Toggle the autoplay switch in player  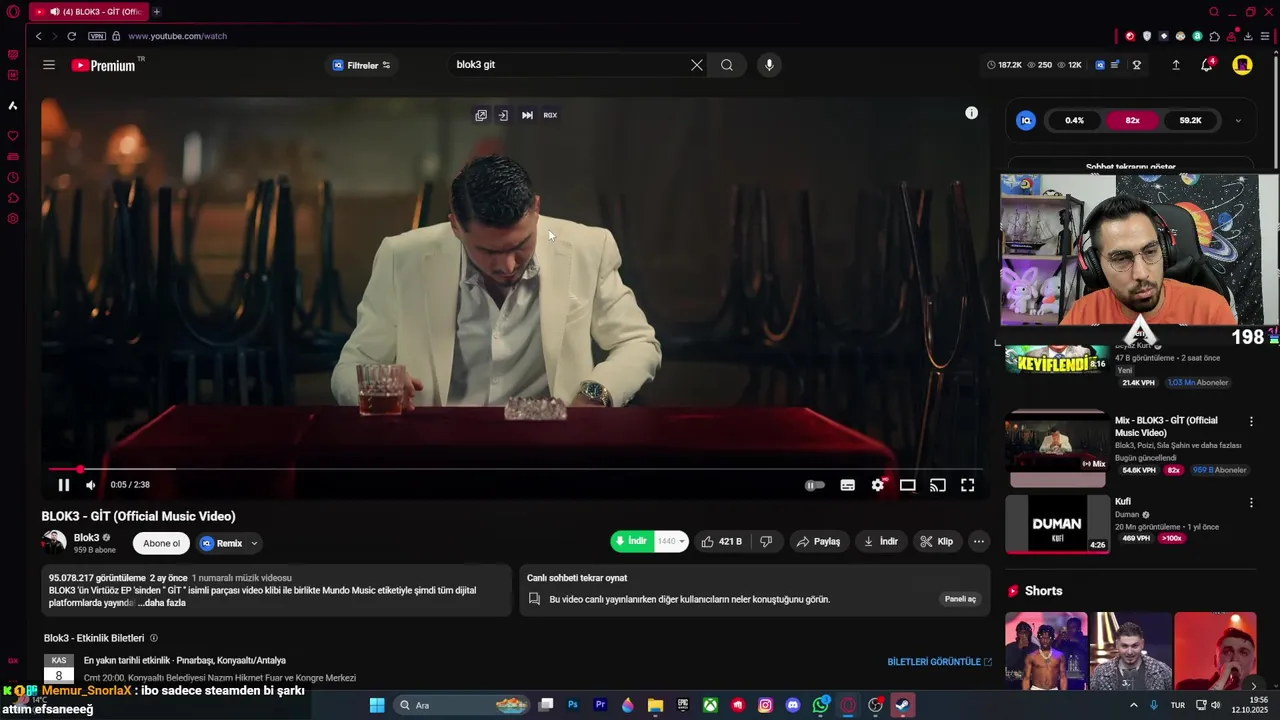pyautogui.click(x=815, y=485)
